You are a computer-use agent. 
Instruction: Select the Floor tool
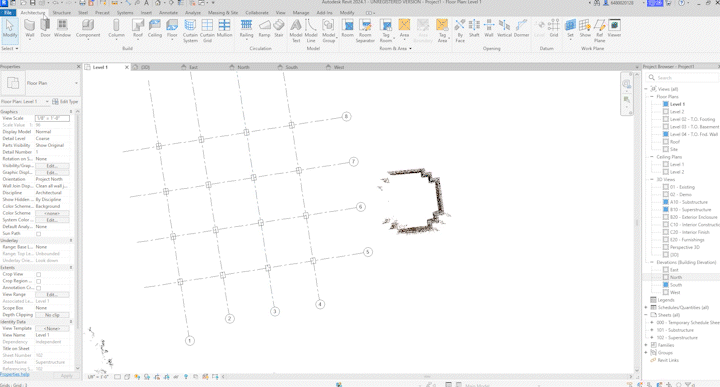click(172, 28)
